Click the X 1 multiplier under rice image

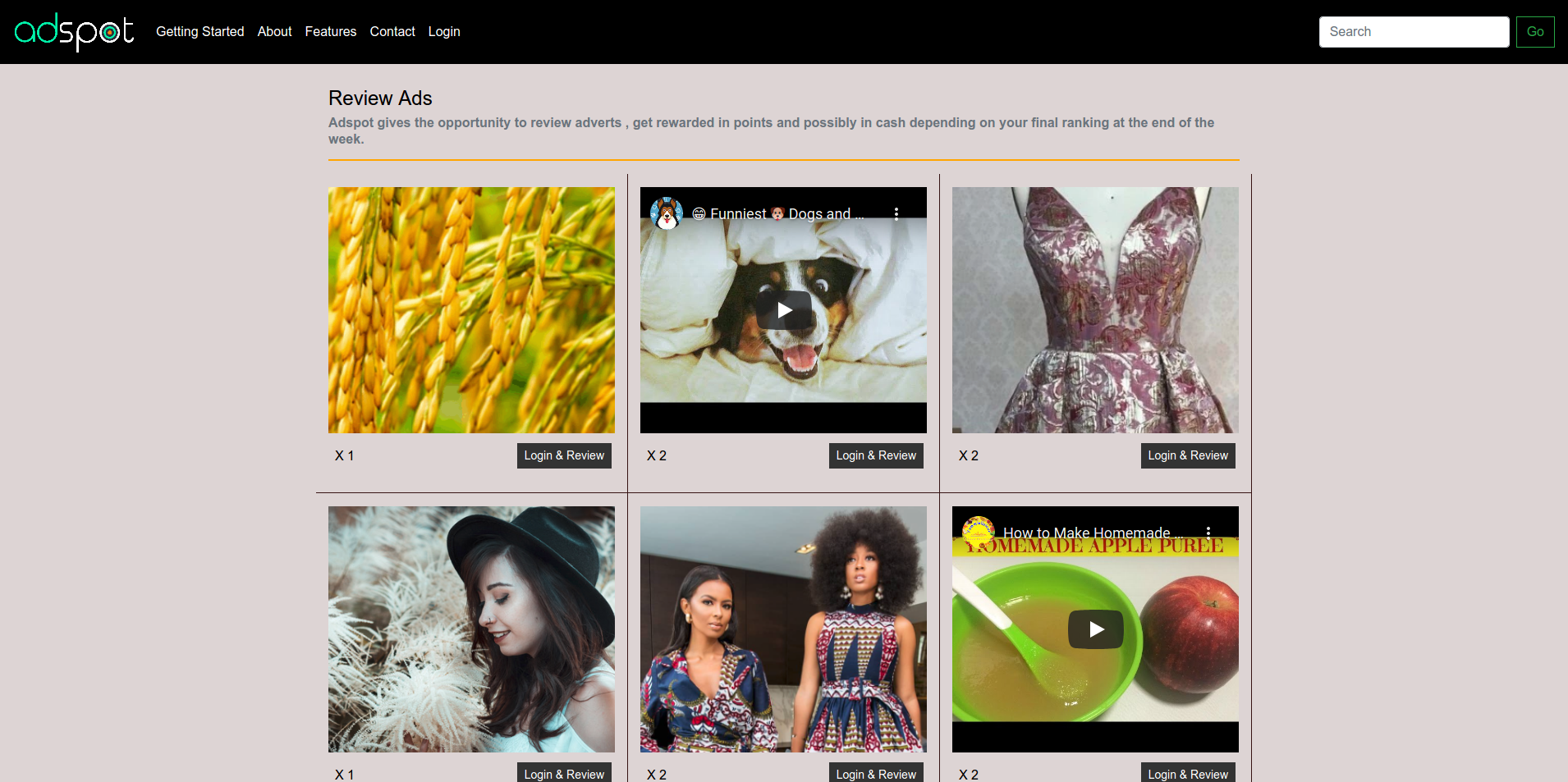(344, 455)
